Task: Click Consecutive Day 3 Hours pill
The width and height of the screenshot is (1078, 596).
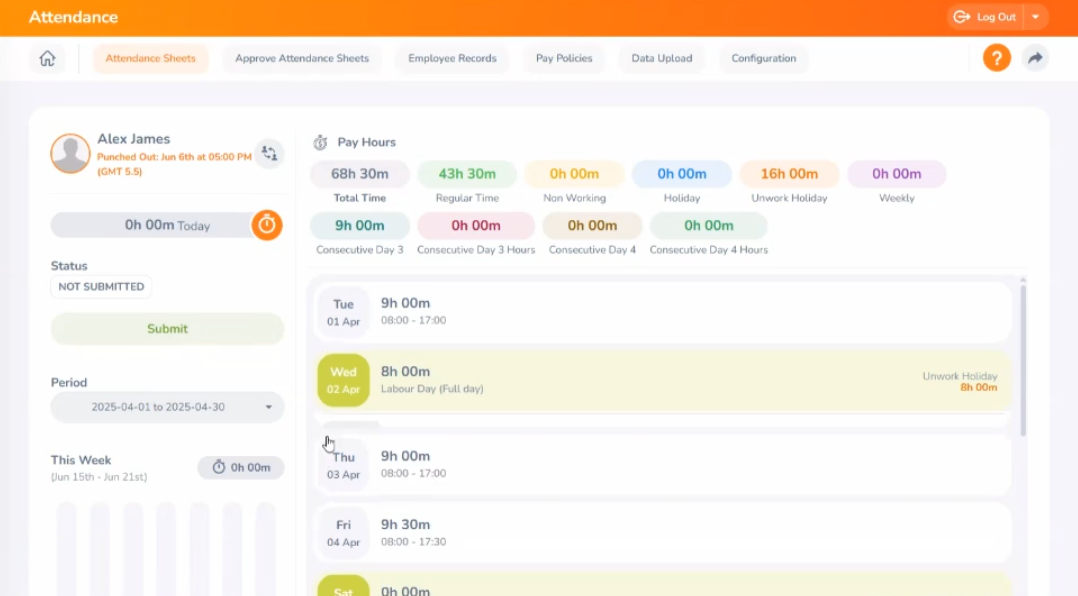Action: pyautogui.click(x=476, y=225)
